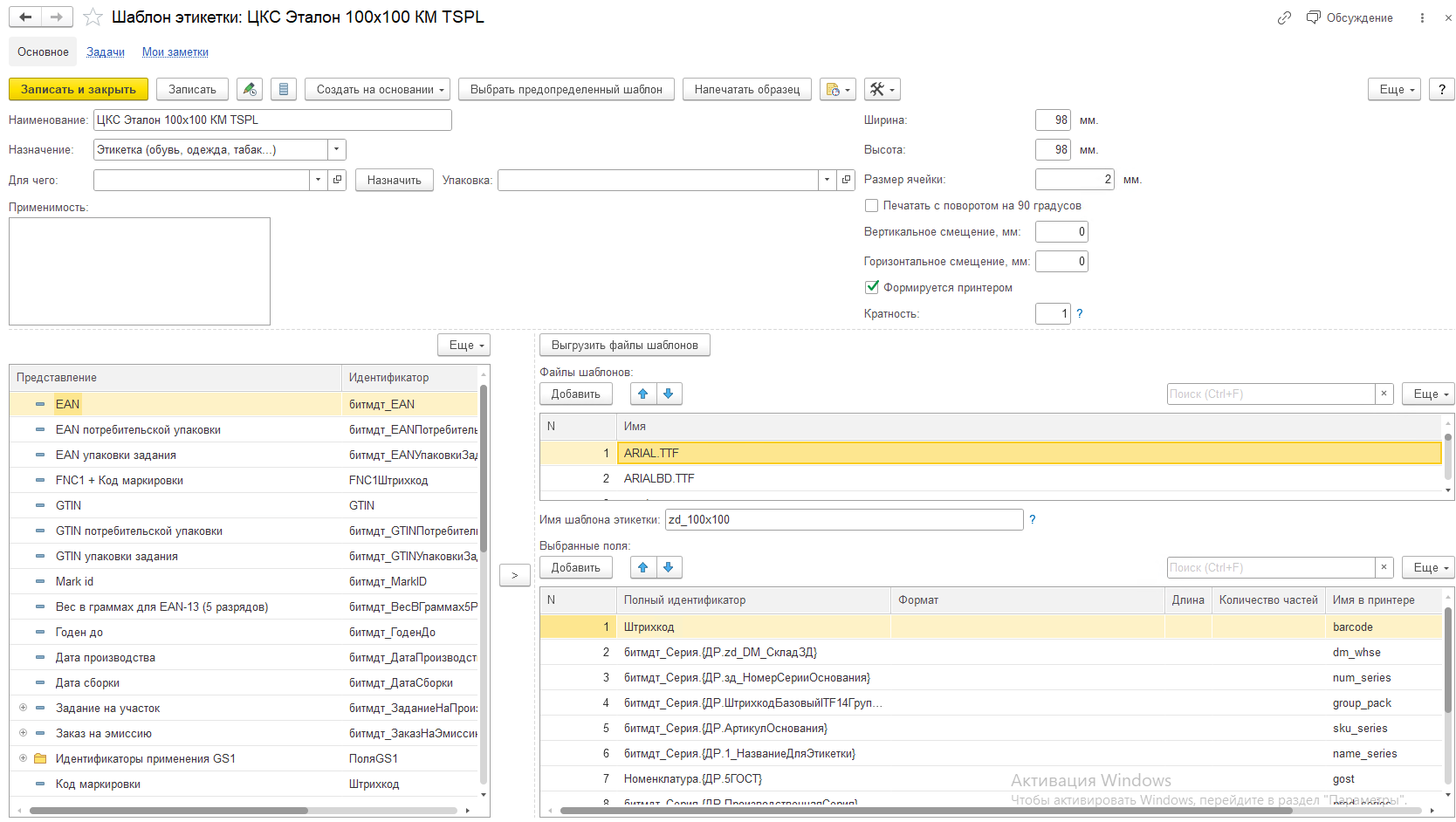Image resolution: width=1456 pixels, height=822 pixels.
Task: Select the dm_whse printer name cell
Action: click(1383, 652)
